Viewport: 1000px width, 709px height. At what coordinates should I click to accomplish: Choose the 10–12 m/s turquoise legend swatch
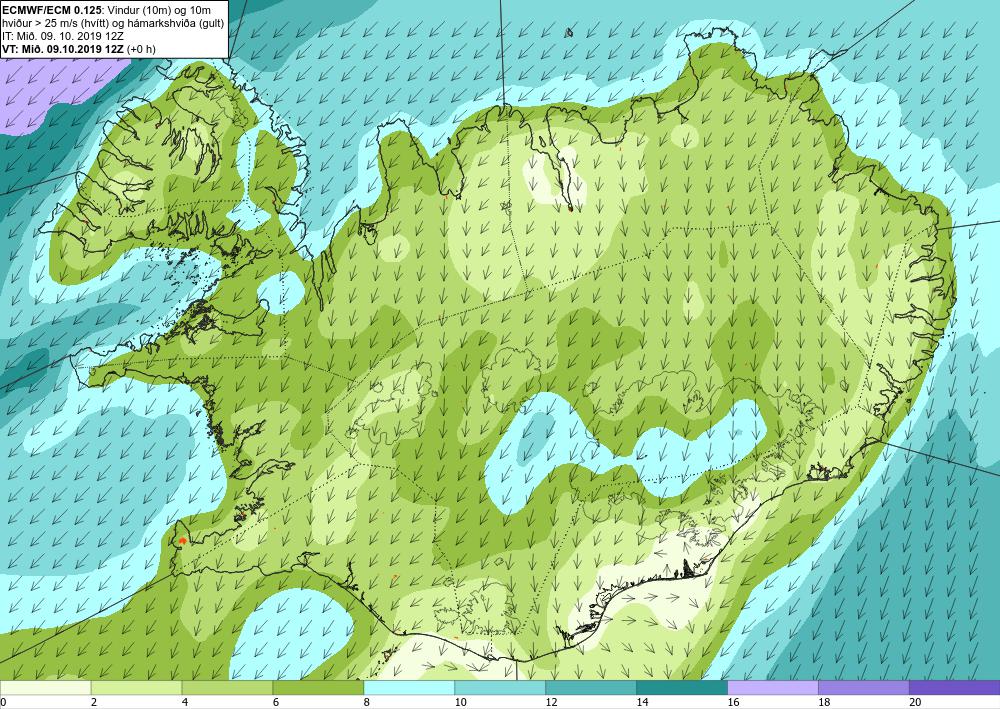pyautogui.click(x=500, y=688)
